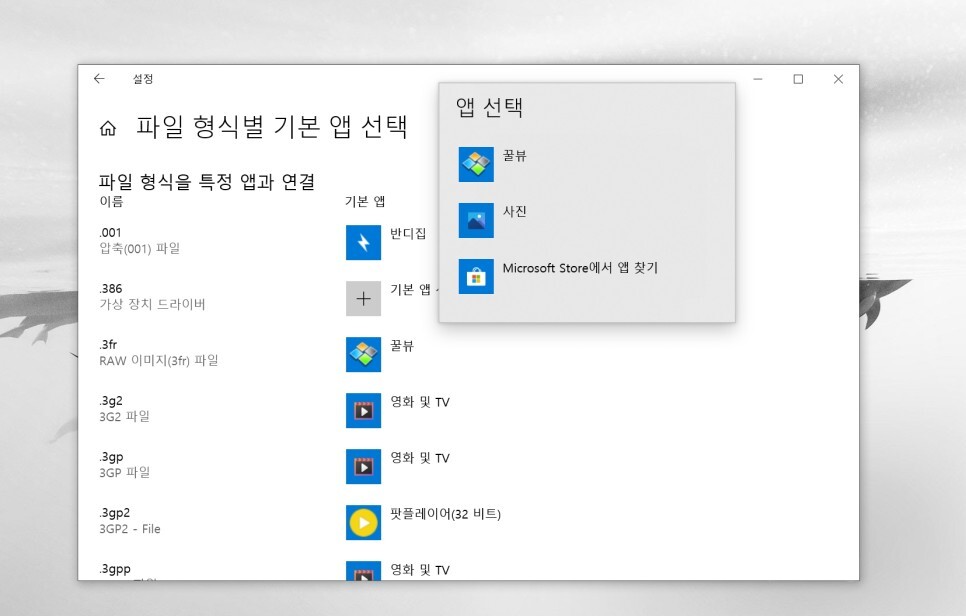The width and height of the screenshot is (966, 616).
Task: Choose Microsoft Store에서 앱 찾기
Action: (586, 276)
